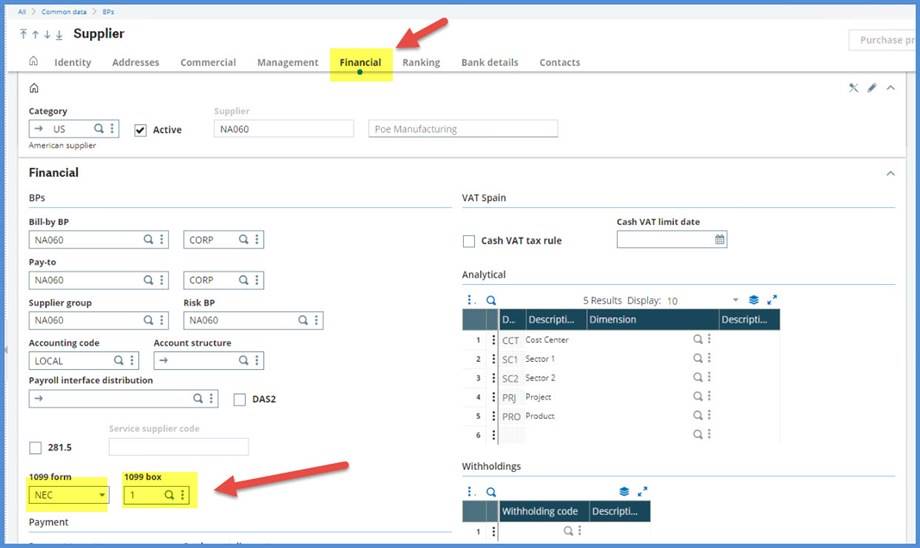Enable the Cash VAT tax rule checkbox
This screenshot has width=920, height=548.
coord(469,241)
